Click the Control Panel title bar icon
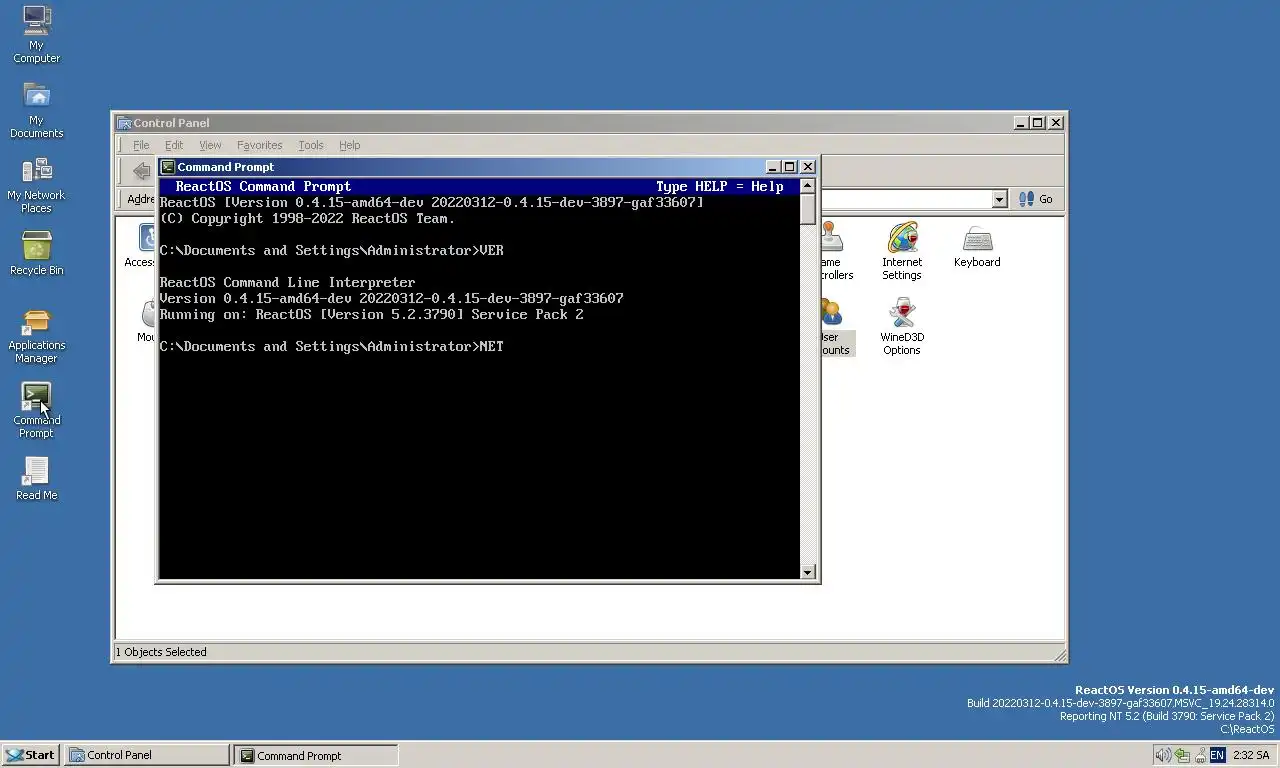Image resolution: width=1280 pixels, height=768 pixels. [x=124, y=123]
